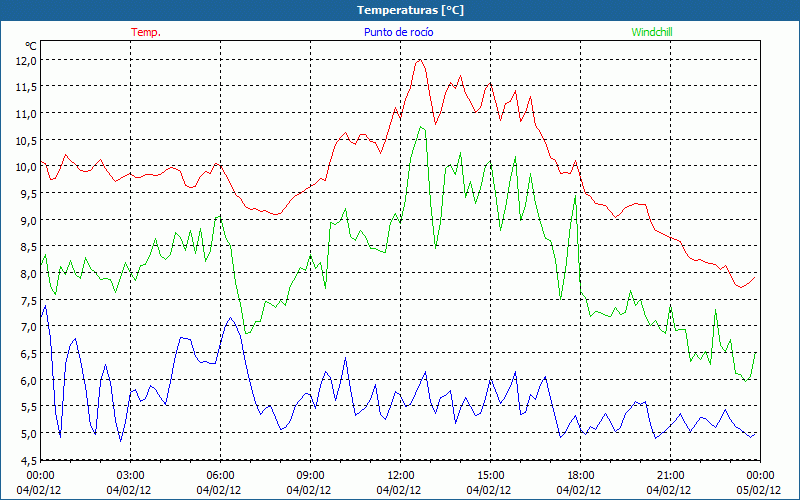Click the 10,5 y-axis value

coord(27,140)
